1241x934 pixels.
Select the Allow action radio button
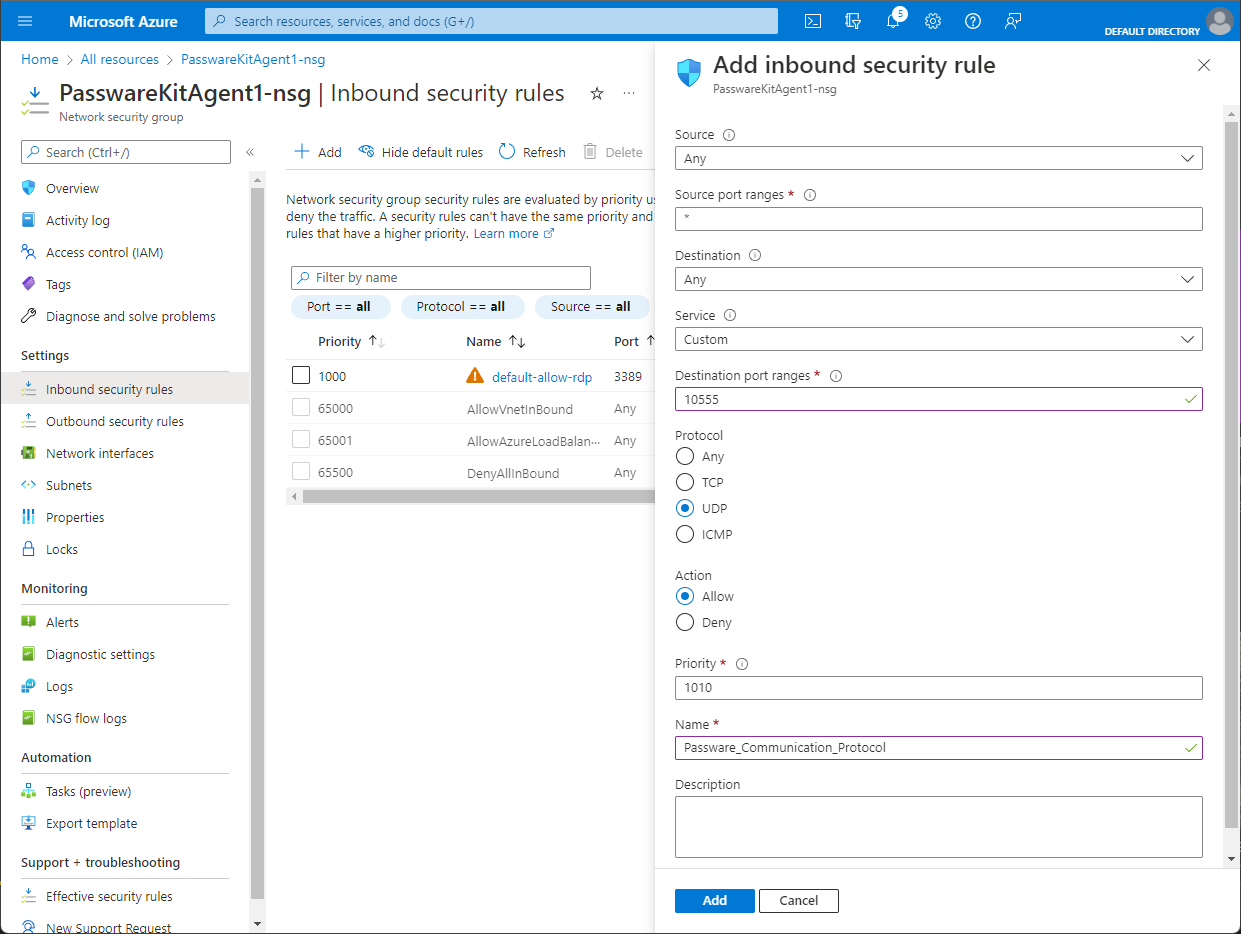[685, 596]
